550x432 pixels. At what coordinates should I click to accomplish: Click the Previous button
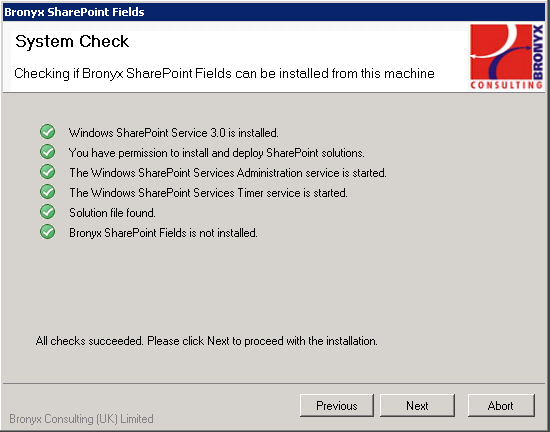[337, 405]
